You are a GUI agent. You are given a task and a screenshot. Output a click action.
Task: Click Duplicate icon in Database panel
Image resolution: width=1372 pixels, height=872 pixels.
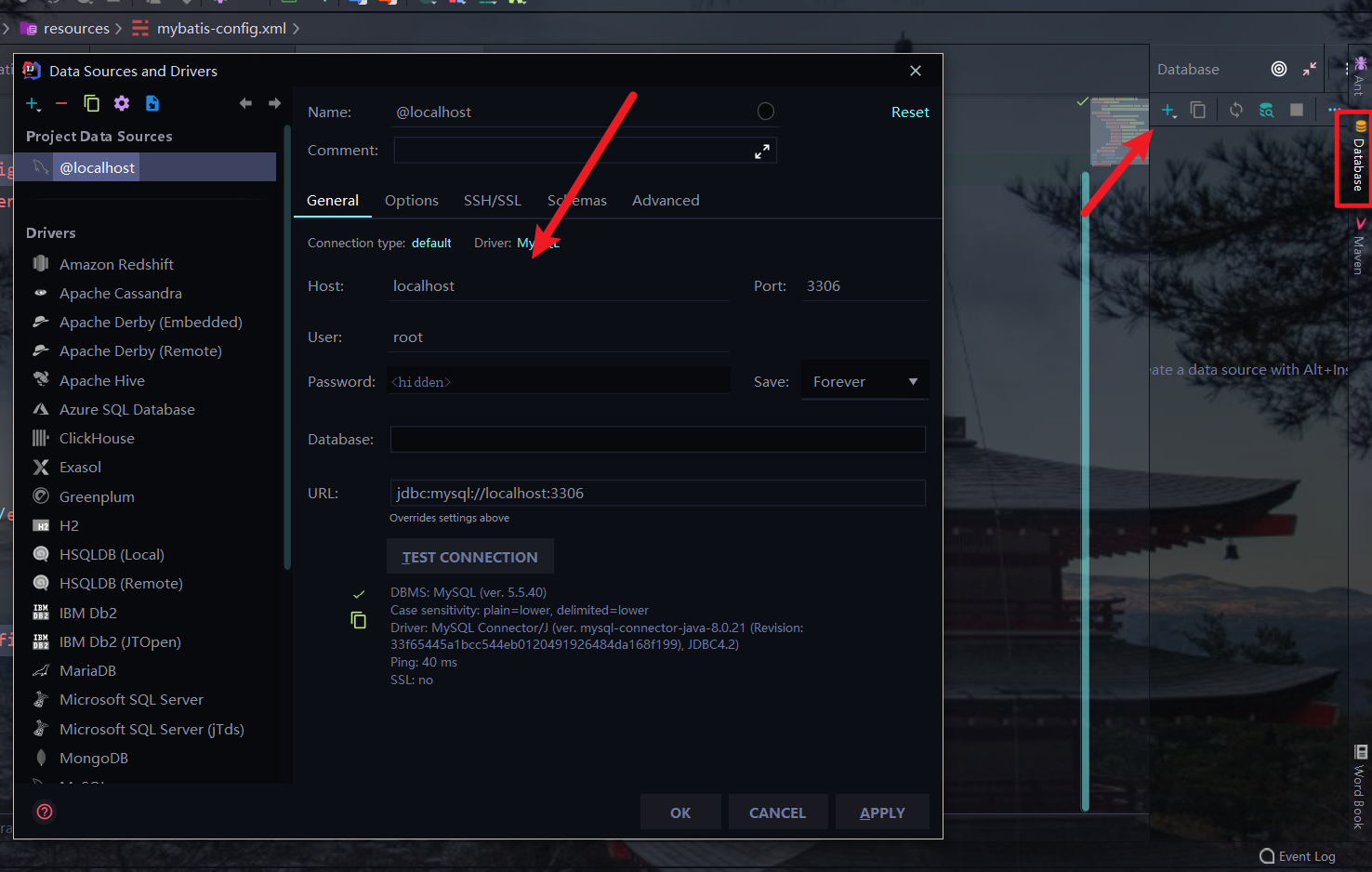1198,110
